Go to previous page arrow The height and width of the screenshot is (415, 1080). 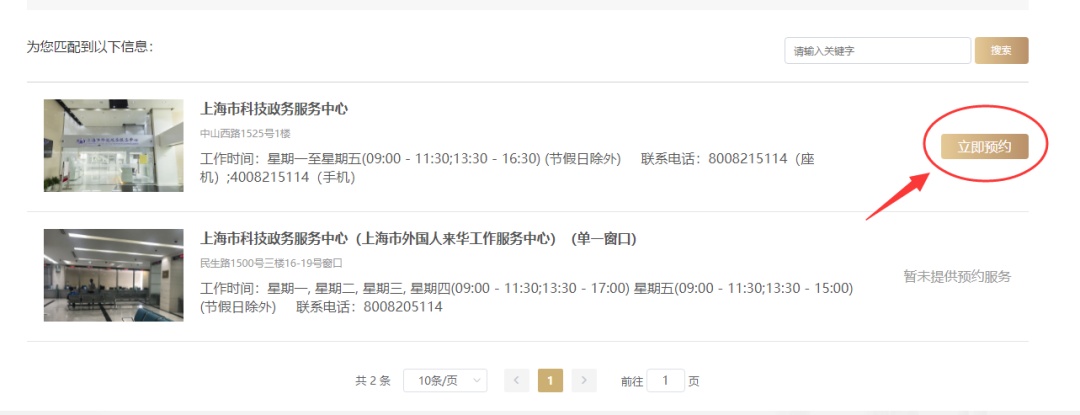click(x=517, y=381)
